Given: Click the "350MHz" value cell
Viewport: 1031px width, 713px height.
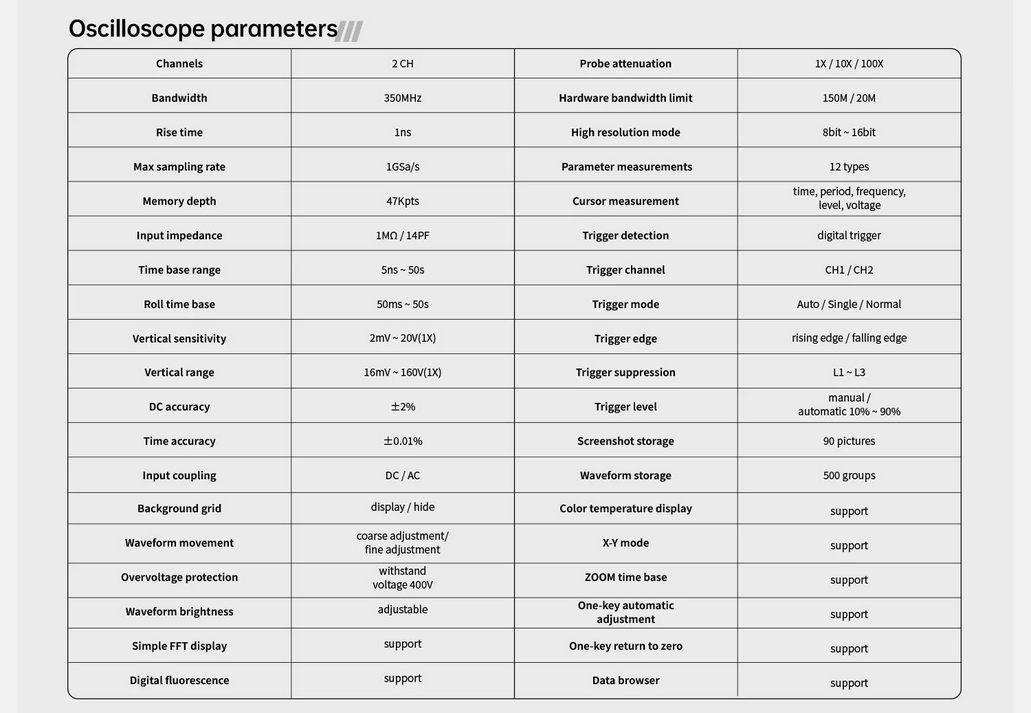Looking at the screenshot, I should (402, 98).
